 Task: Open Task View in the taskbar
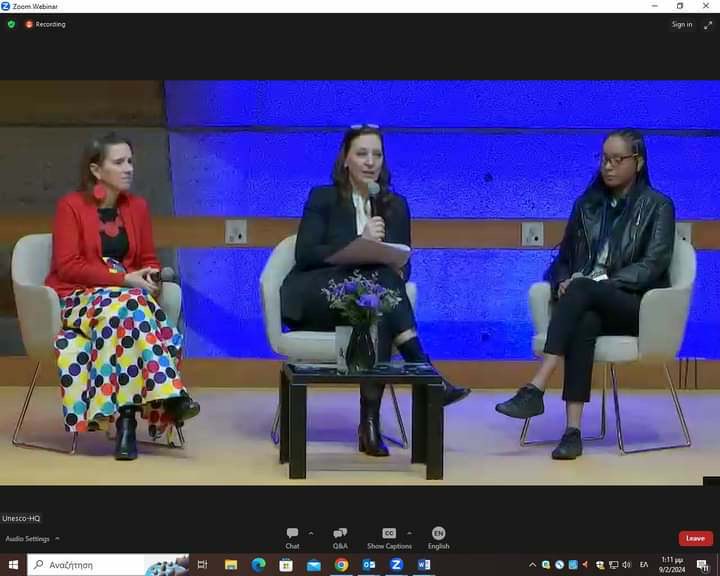[x=204, y=565]
